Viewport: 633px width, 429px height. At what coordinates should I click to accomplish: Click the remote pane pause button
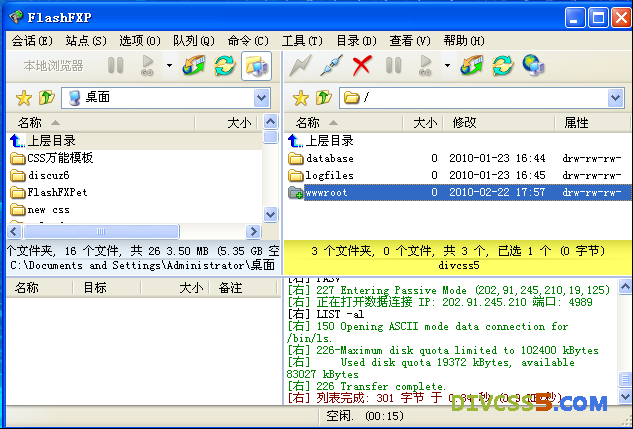coord(393,65)
